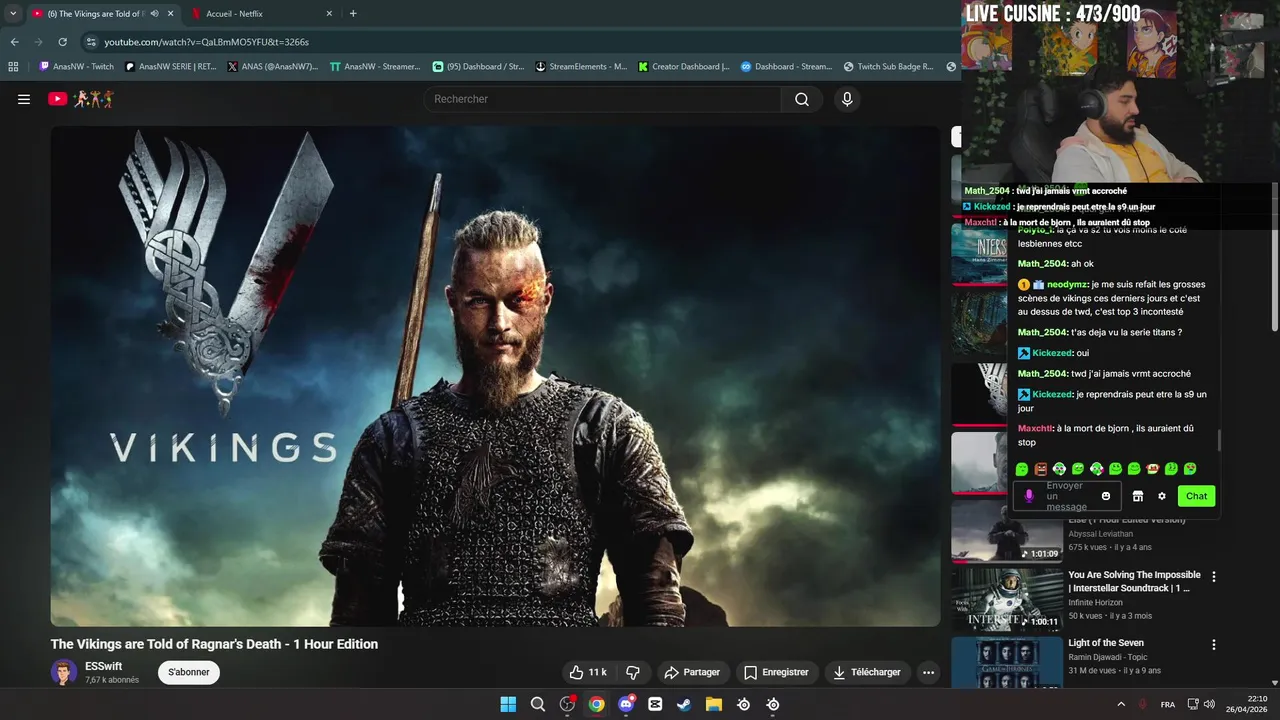Open Google Chrome from the taskbar
The width and height of the screenshot is (1280, 720).
[597, 704]
